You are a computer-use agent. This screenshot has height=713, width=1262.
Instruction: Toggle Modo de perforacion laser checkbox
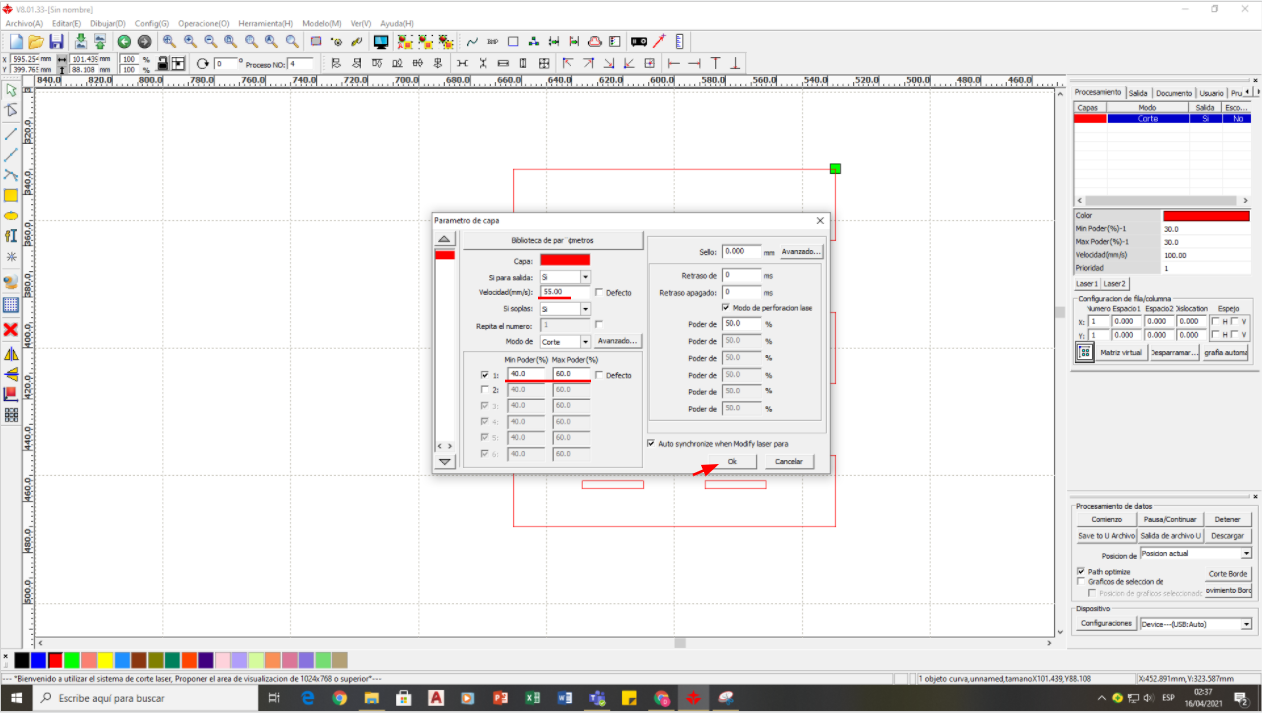tap(725, 308)
